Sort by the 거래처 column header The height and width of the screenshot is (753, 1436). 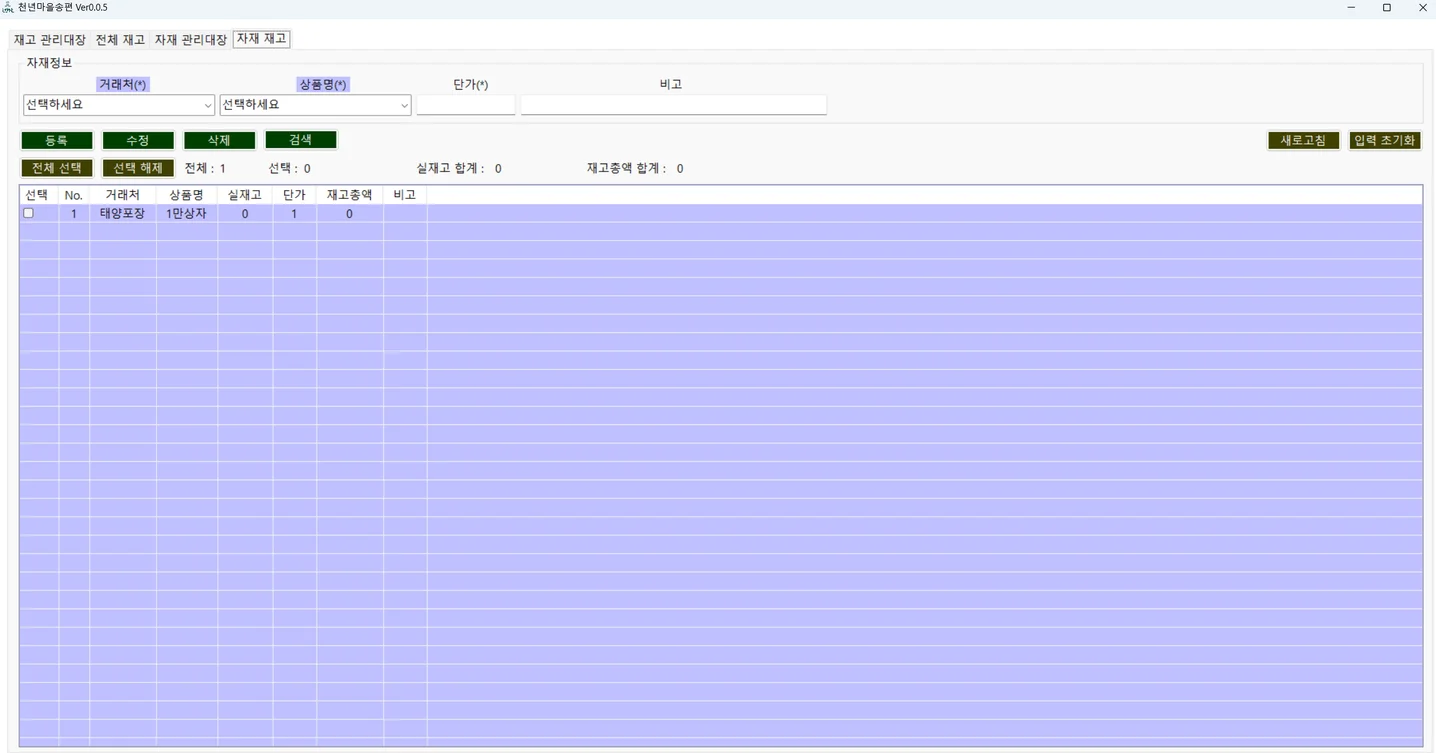pyautogui.click(x=123, y=195)
